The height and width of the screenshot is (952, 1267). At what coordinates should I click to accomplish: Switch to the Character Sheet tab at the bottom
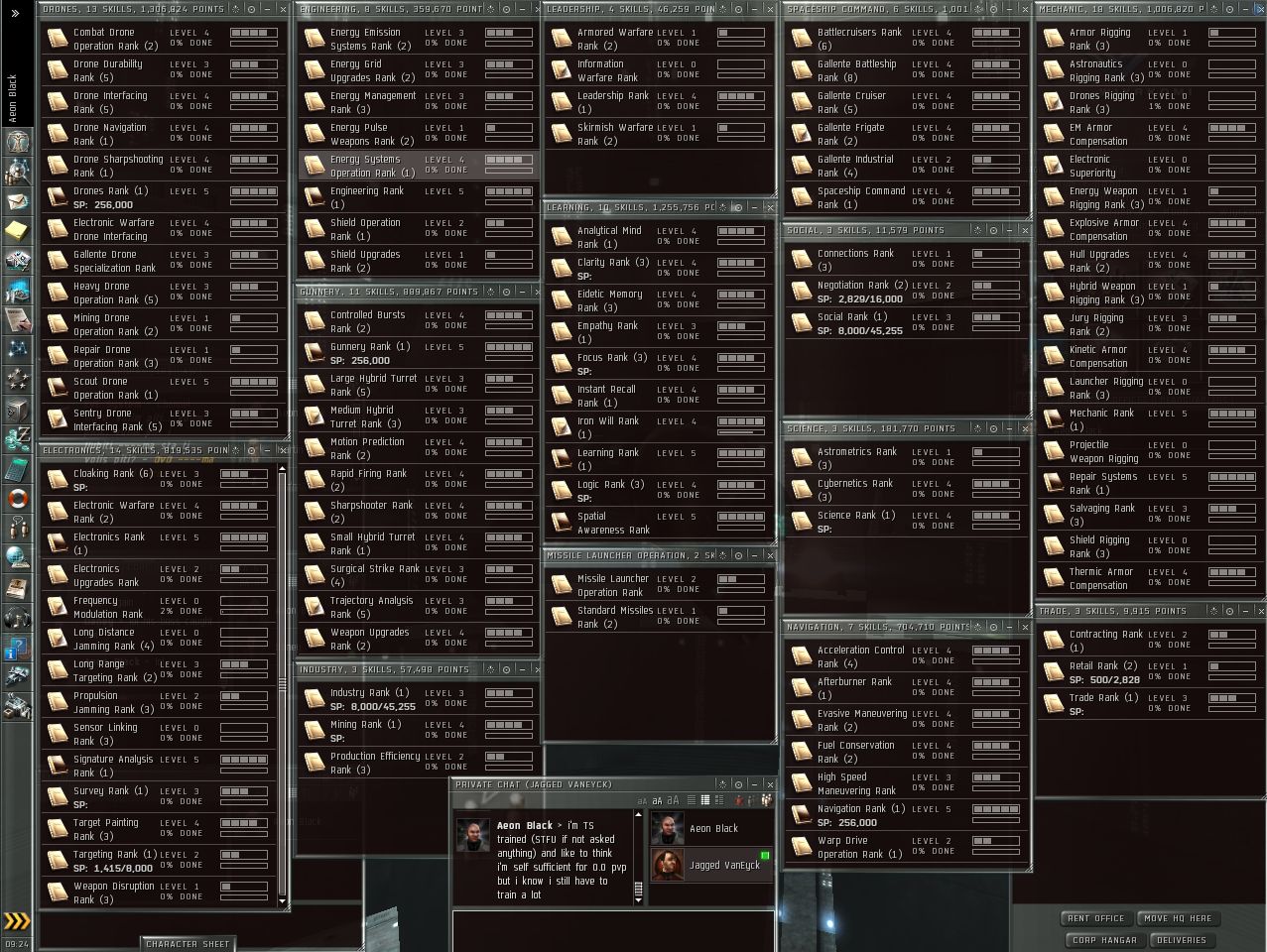click(x=188, y=944)
